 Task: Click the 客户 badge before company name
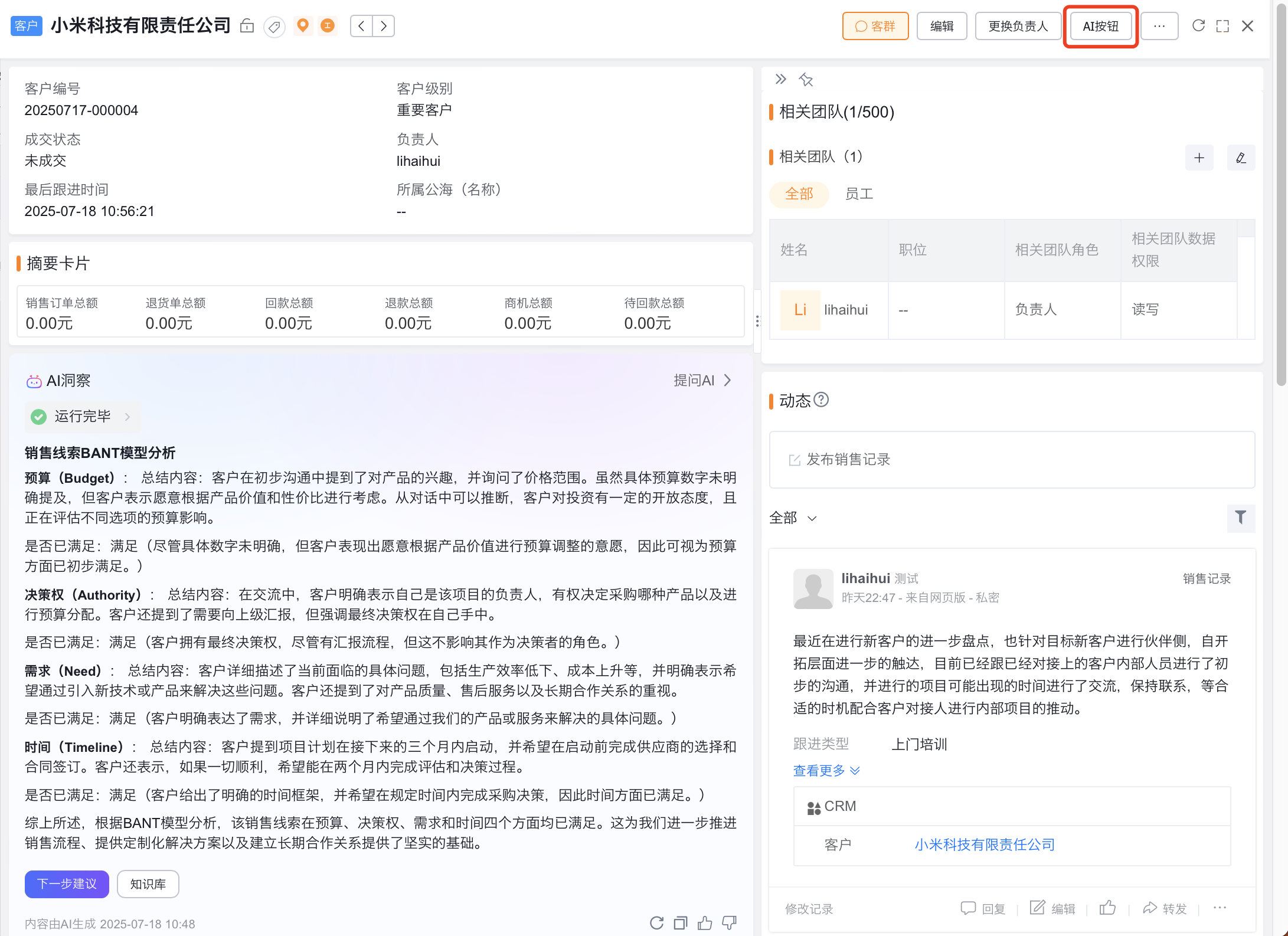[x=27, y=26]
